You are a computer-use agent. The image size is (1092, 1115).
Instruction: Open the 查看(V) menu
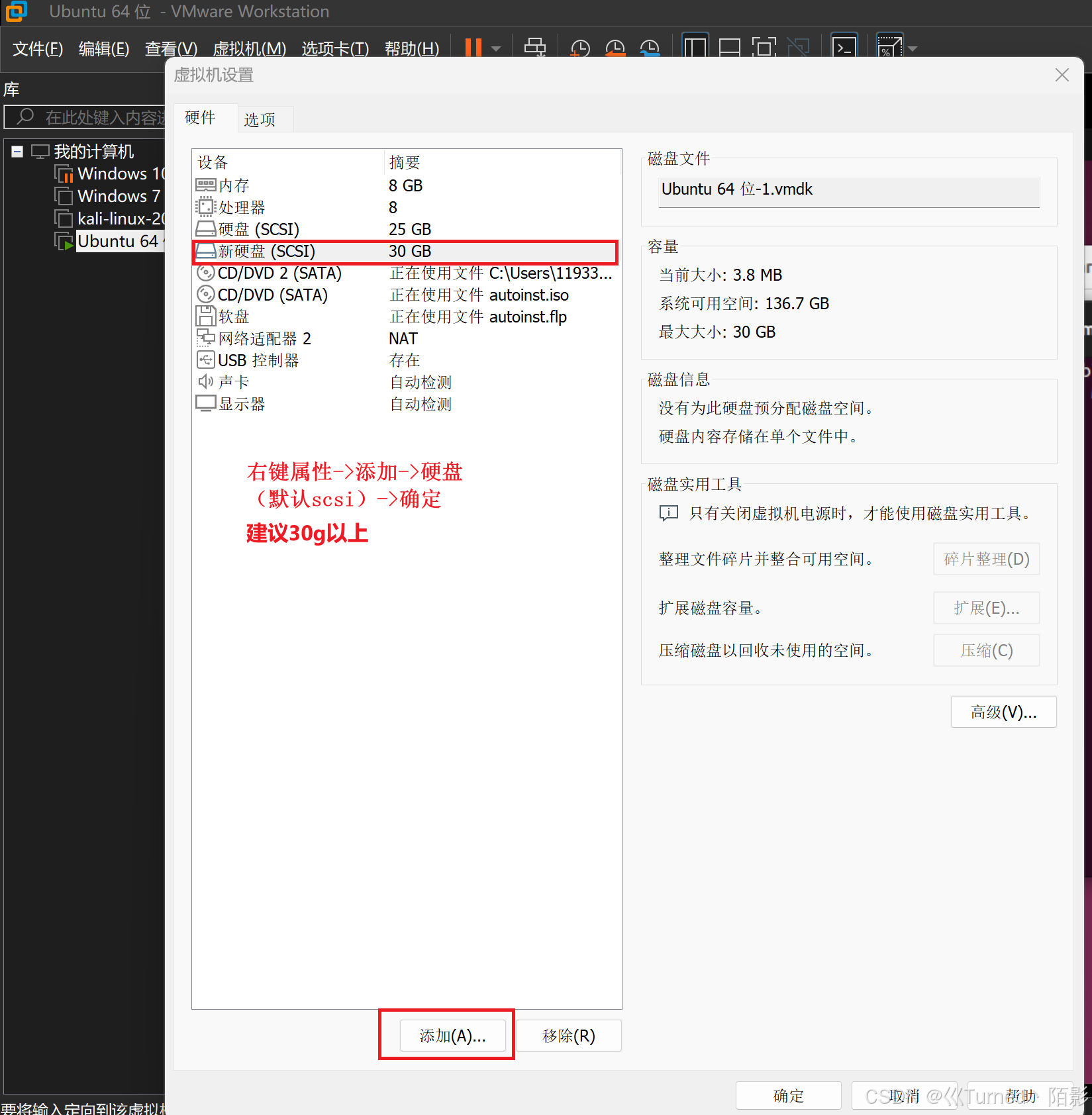(x=171, y=48)
